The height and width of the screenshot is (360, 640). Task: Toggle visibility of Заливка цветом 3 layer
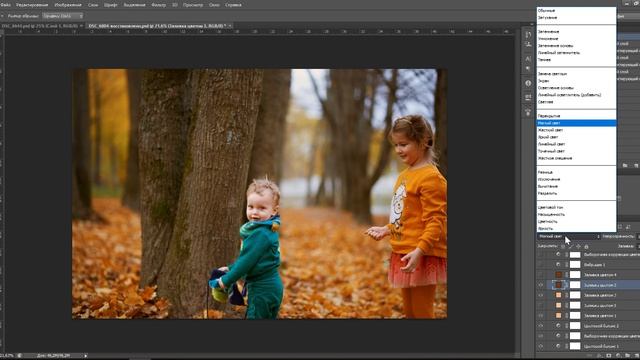click(x=541, y=305)
